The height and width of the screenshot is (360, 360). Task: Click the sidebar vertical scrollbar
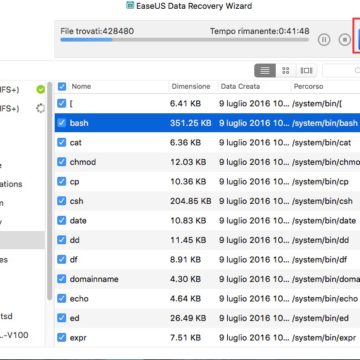[x=49, y=191]
